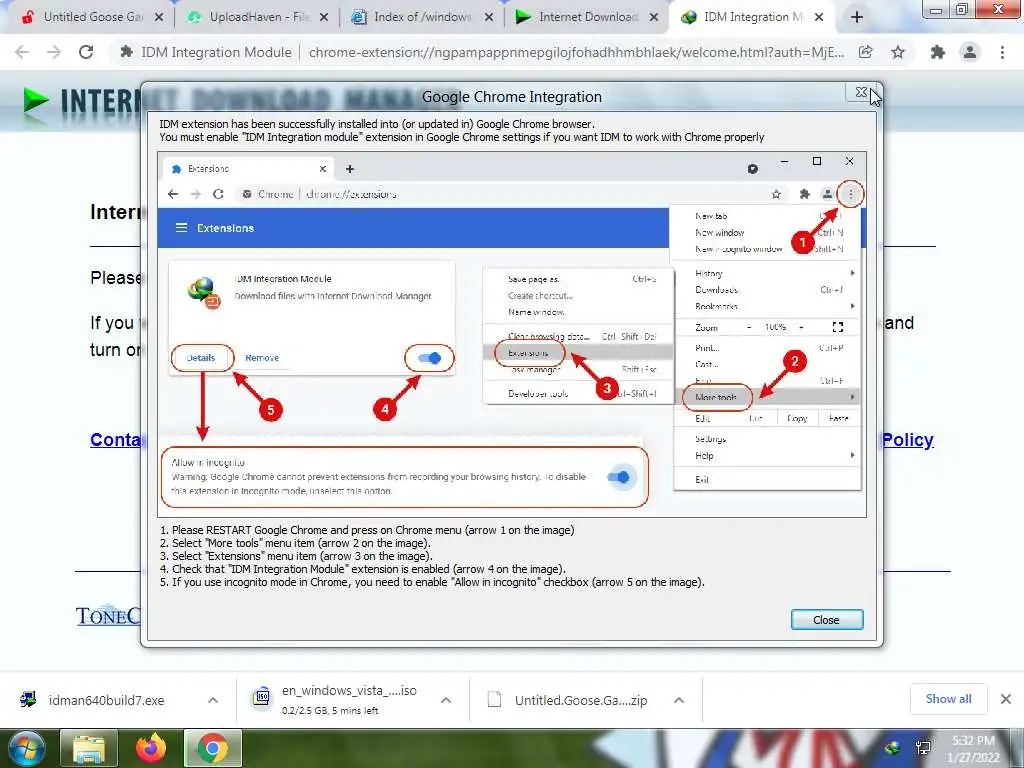Close the downloads bar
1024x768 pixels.
click(x=1006, y=699)
